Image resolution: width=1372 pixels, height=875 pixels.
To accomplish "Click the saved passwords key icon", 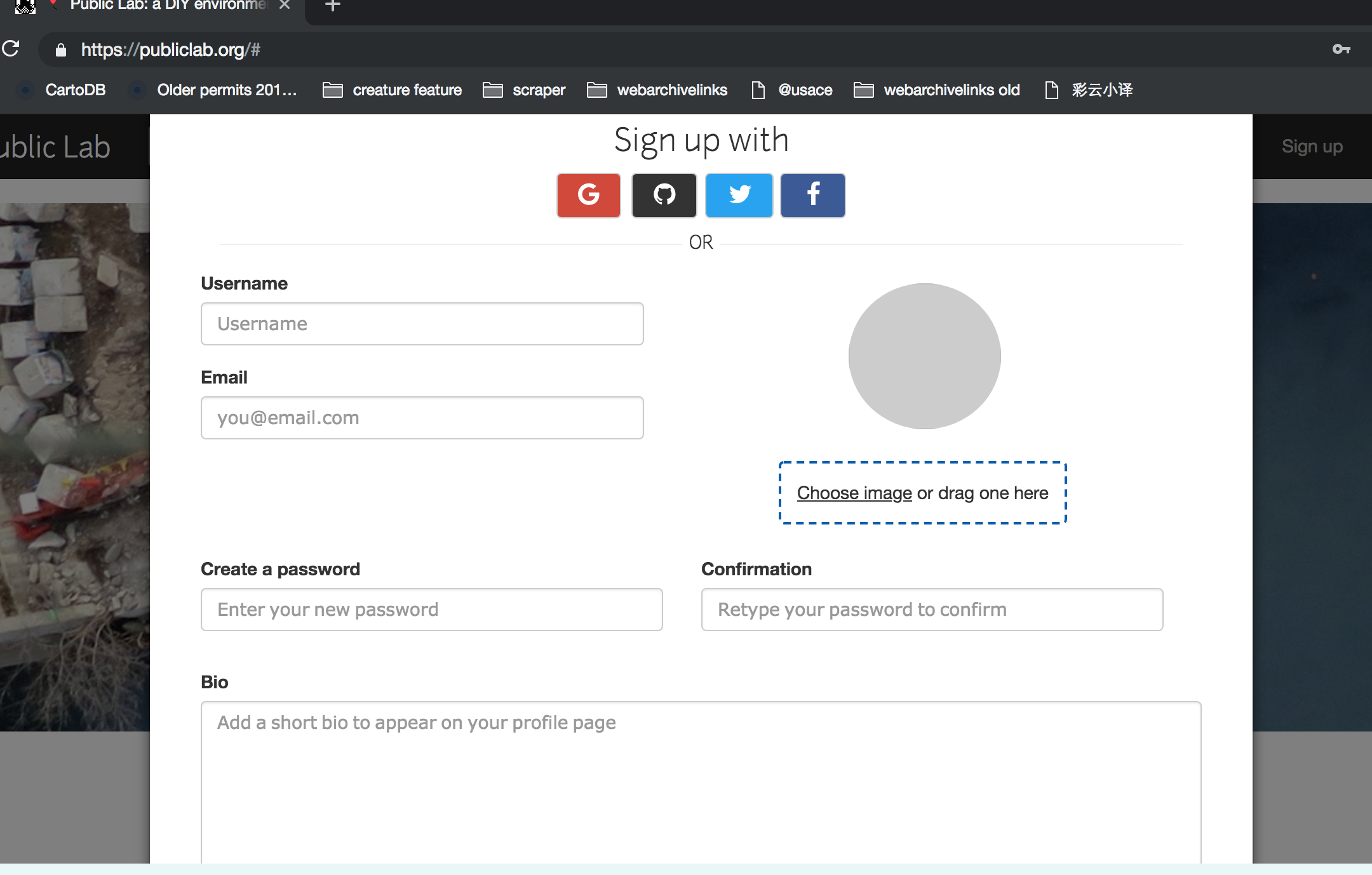I will [1341, 49].
